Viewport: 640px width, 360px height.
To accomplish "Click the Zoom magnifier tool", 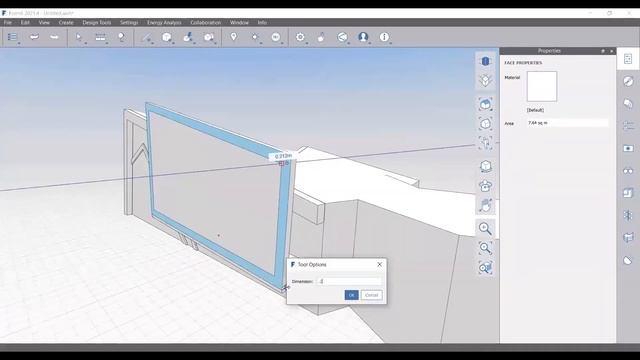I will (x=485, y=229).
